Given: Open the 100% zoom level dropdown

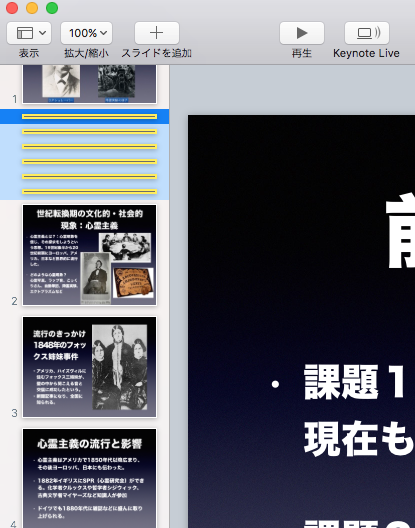Looking at the screenshot, I should coord(87,33).
